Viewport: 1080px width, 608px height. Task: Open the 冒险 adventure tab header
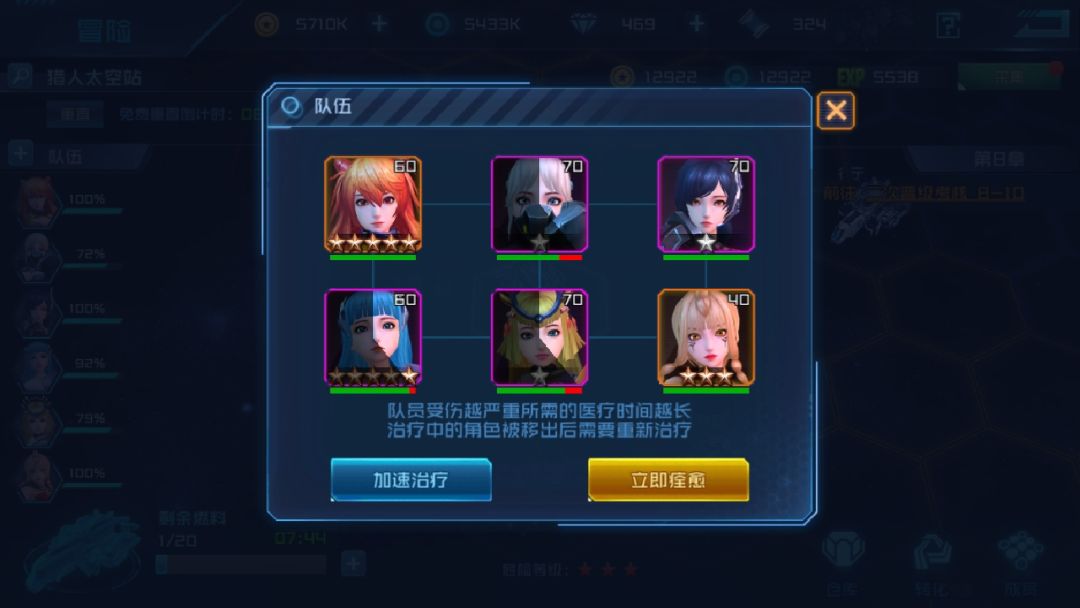(x=105, y=30)
